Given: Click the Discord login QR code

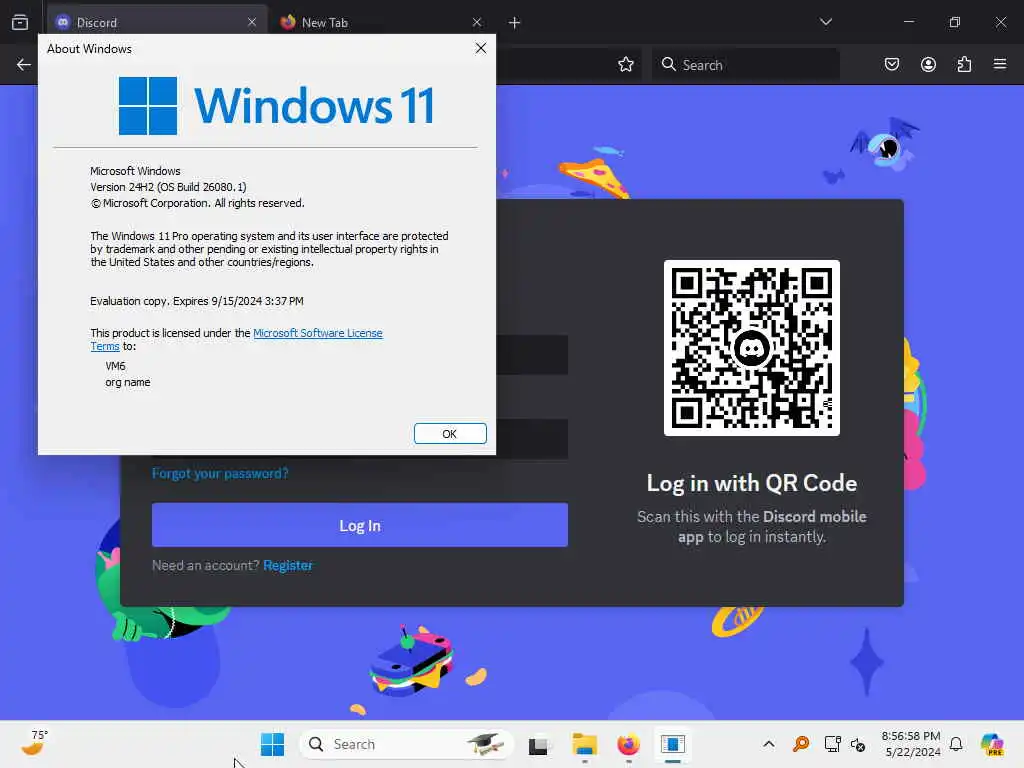Looking at the screenshot, I should (752, 348).
